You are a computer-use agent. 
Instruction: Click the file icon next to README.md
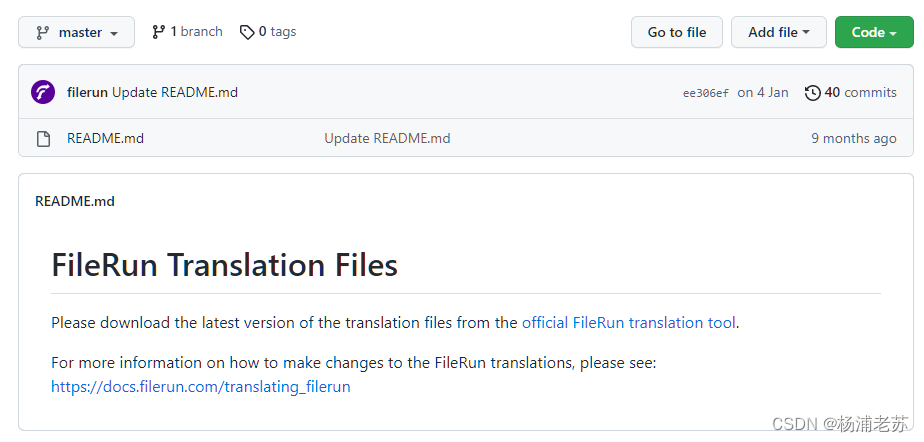tap(43, 139)
